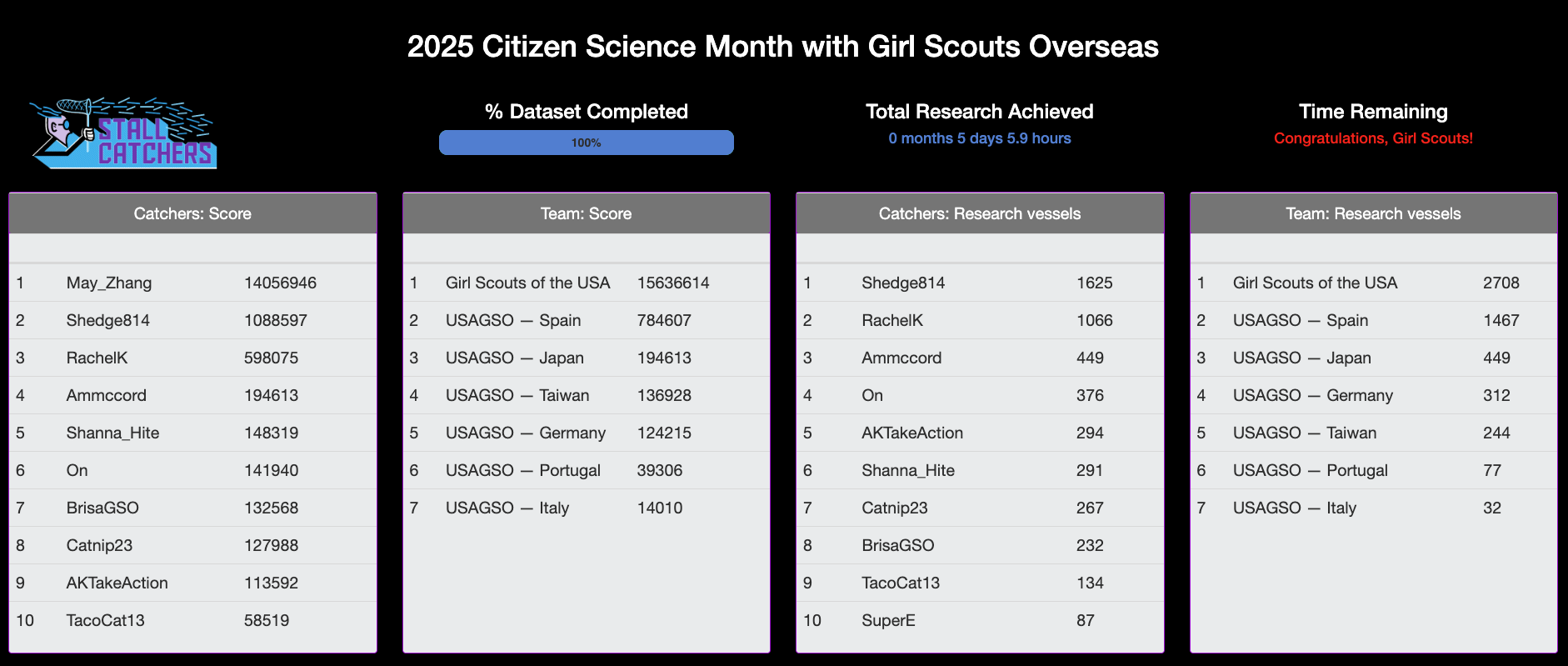Click score value 141940
Image resolution: width=1568 pixels, height=666 pixels.
272,470
